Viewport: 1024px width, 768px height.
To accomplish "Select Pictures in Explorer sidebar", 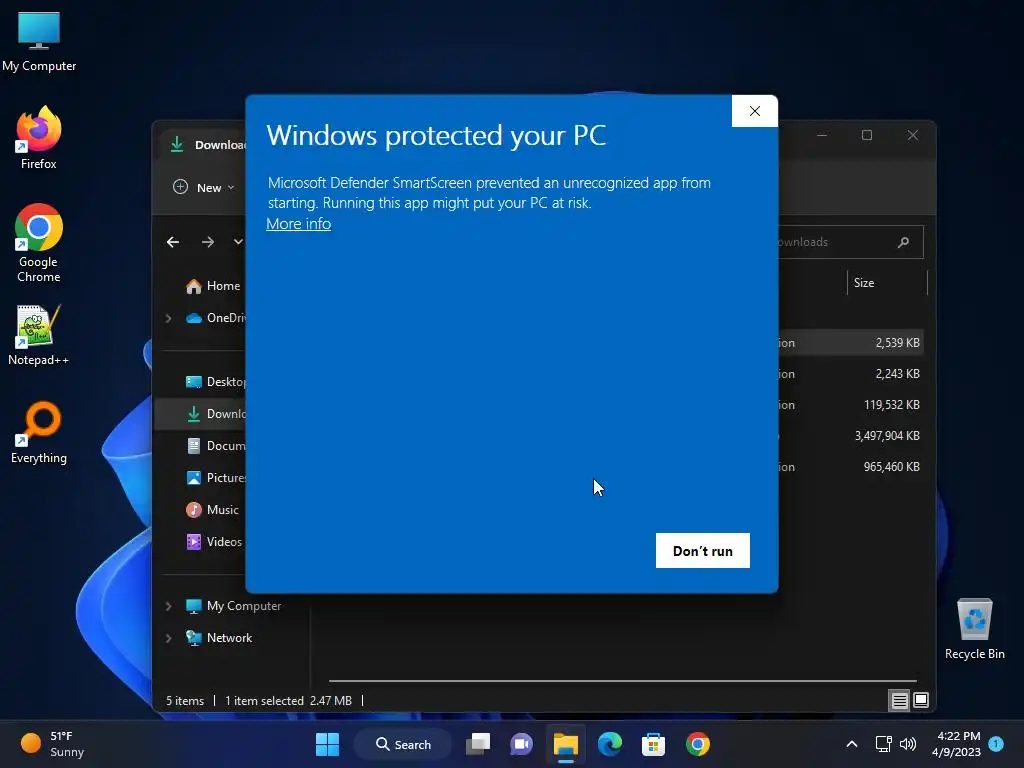I will click(x=215, y=478).
